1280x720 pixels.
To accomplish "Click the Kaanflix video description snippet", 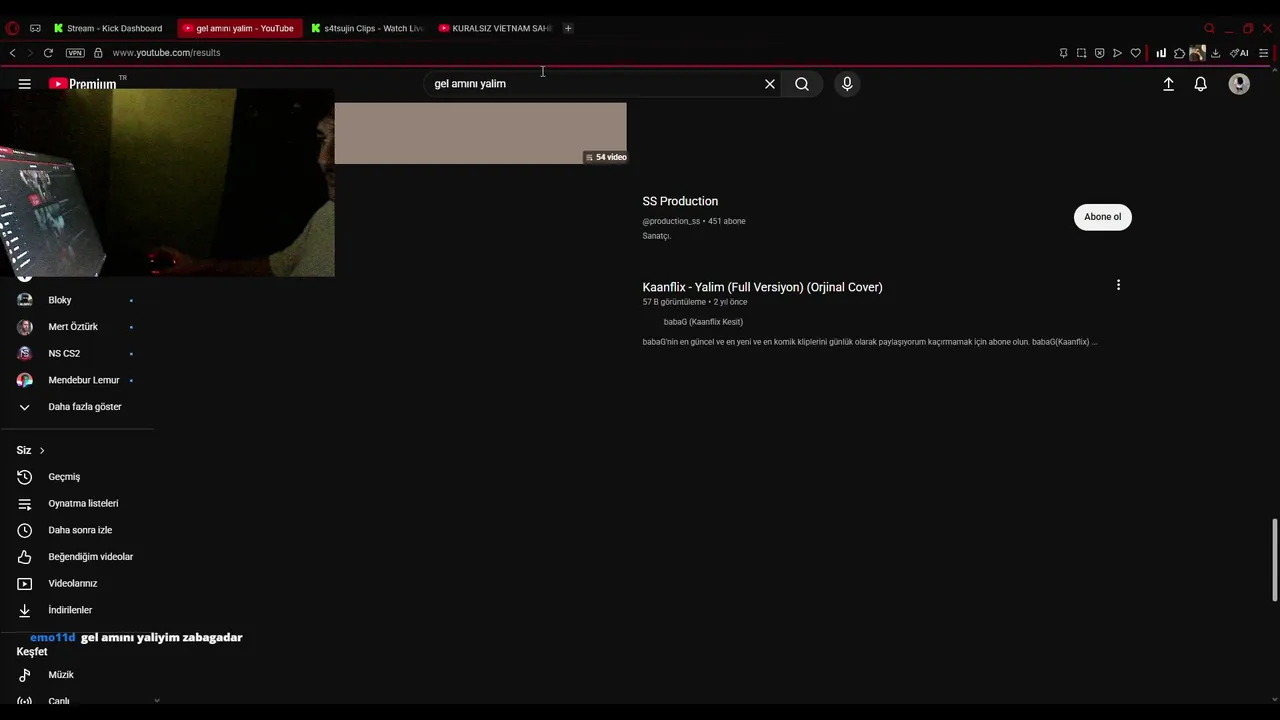I will coord(869,342).
